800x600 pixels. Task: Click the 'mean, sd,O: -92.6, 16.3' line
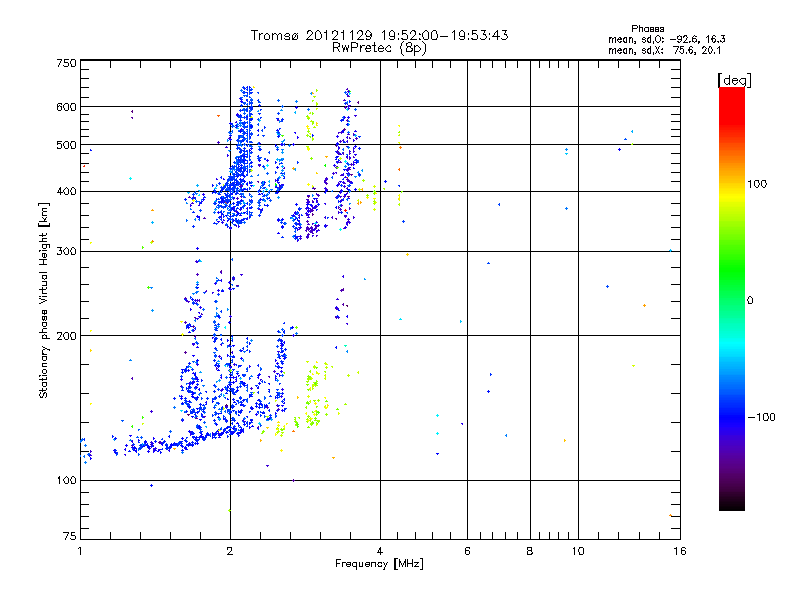(666, 39)
